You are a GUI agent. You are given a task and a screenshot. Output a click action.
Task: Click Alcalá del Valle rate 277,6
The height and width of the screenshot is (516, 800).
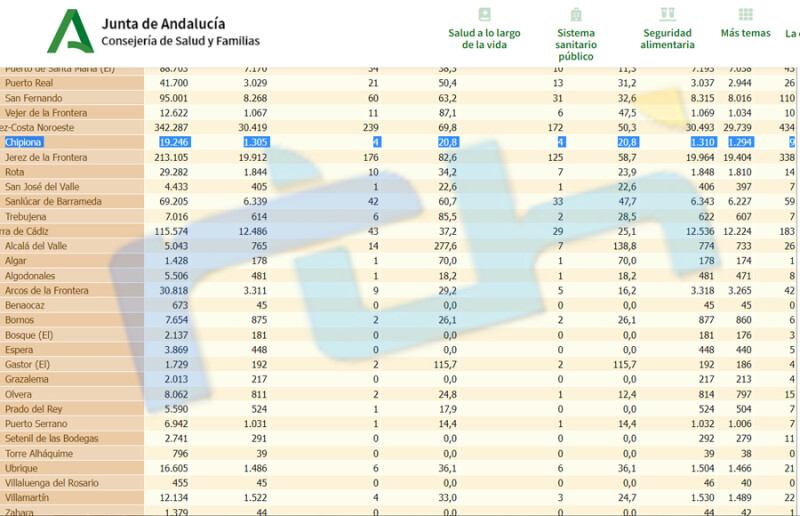click(445, 246)
